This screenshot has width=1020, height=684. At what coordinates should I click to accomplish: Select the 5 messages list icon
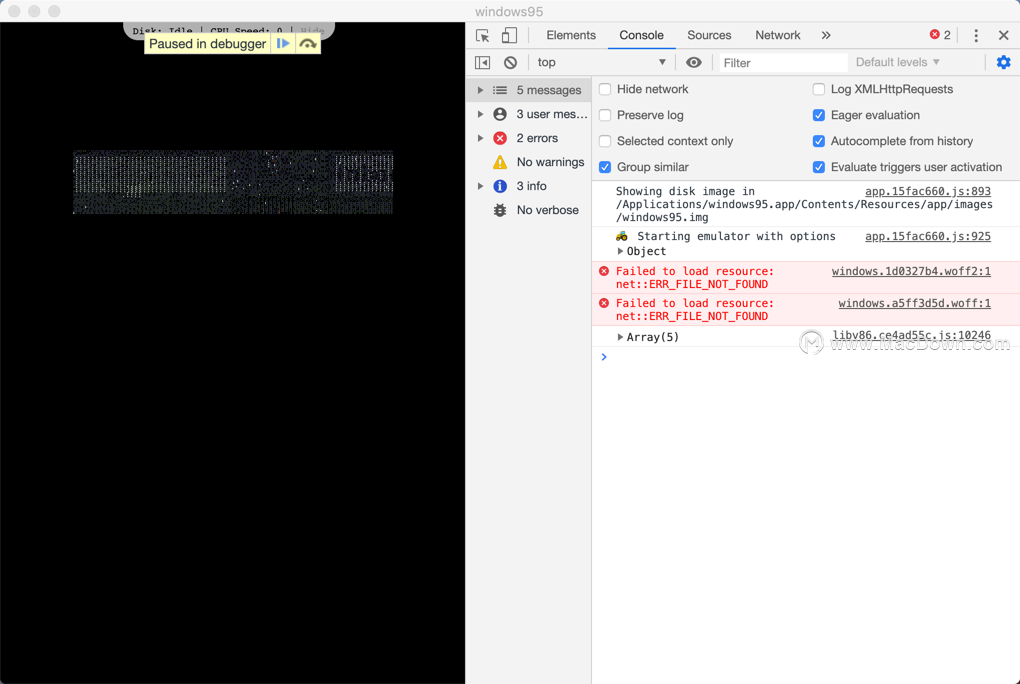coord(500,90)
